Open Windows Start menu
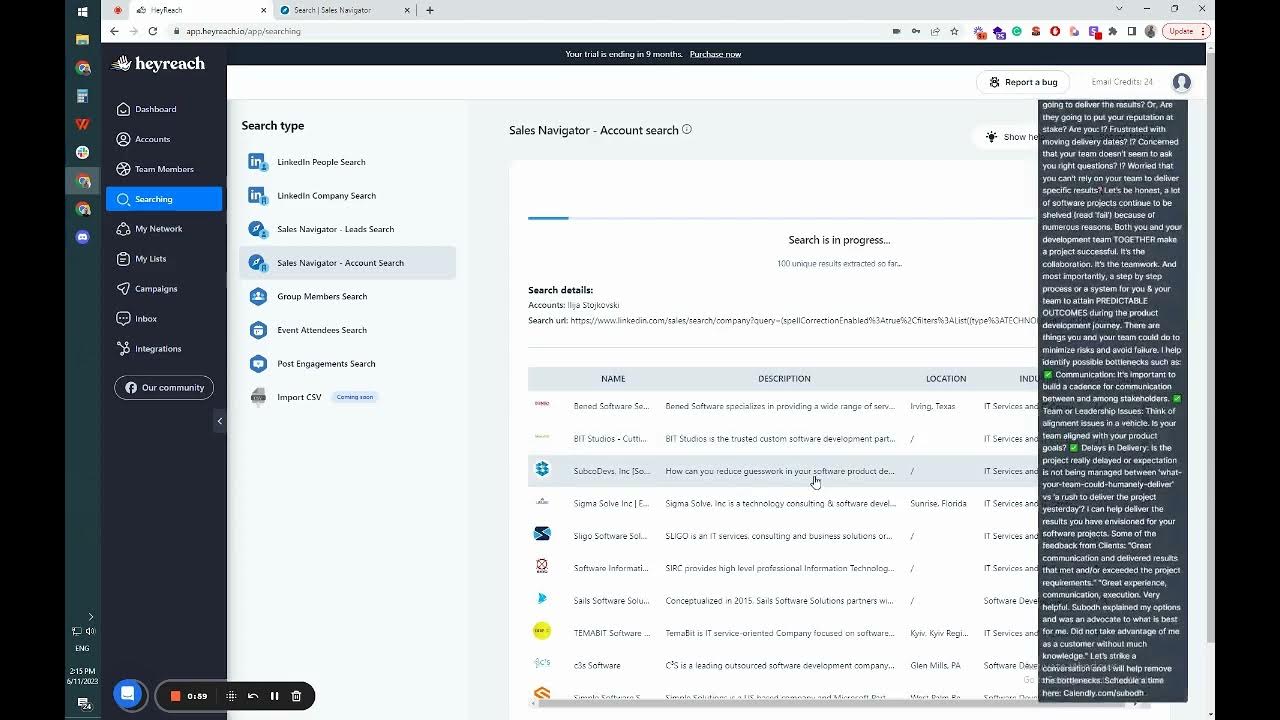Screen dimensions: 1280x720 tap(82, 11)
